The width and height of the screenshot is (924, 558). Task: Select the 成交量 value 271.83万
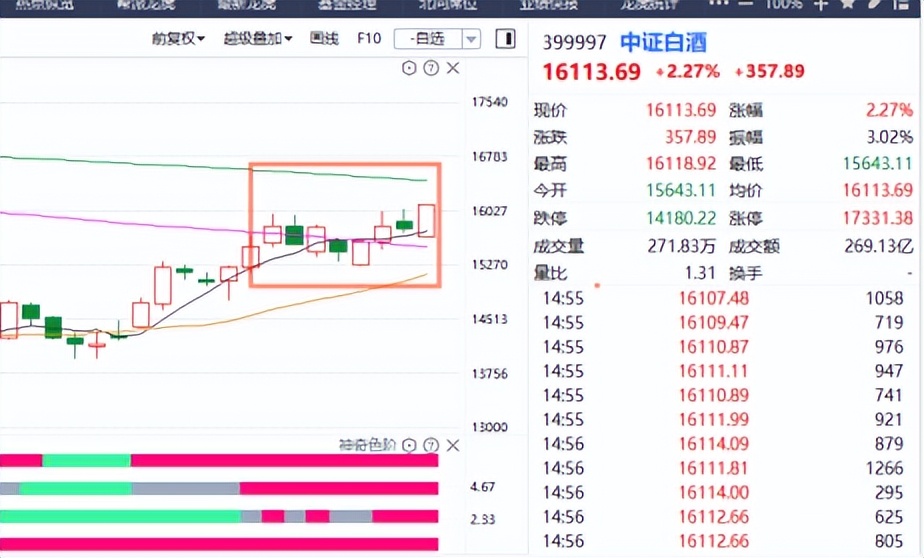(682, 246)
